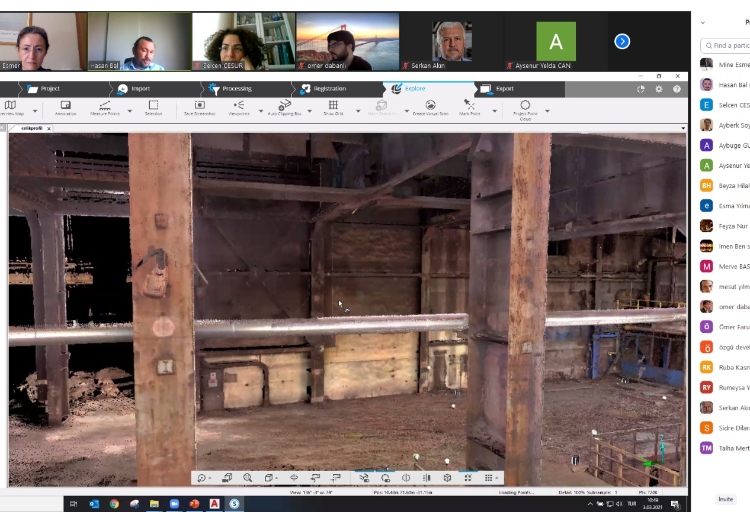The width and height of the screenshot is (750, 512).
Task: Toggle Show Grid in toolbar
Action: [333, 106]
